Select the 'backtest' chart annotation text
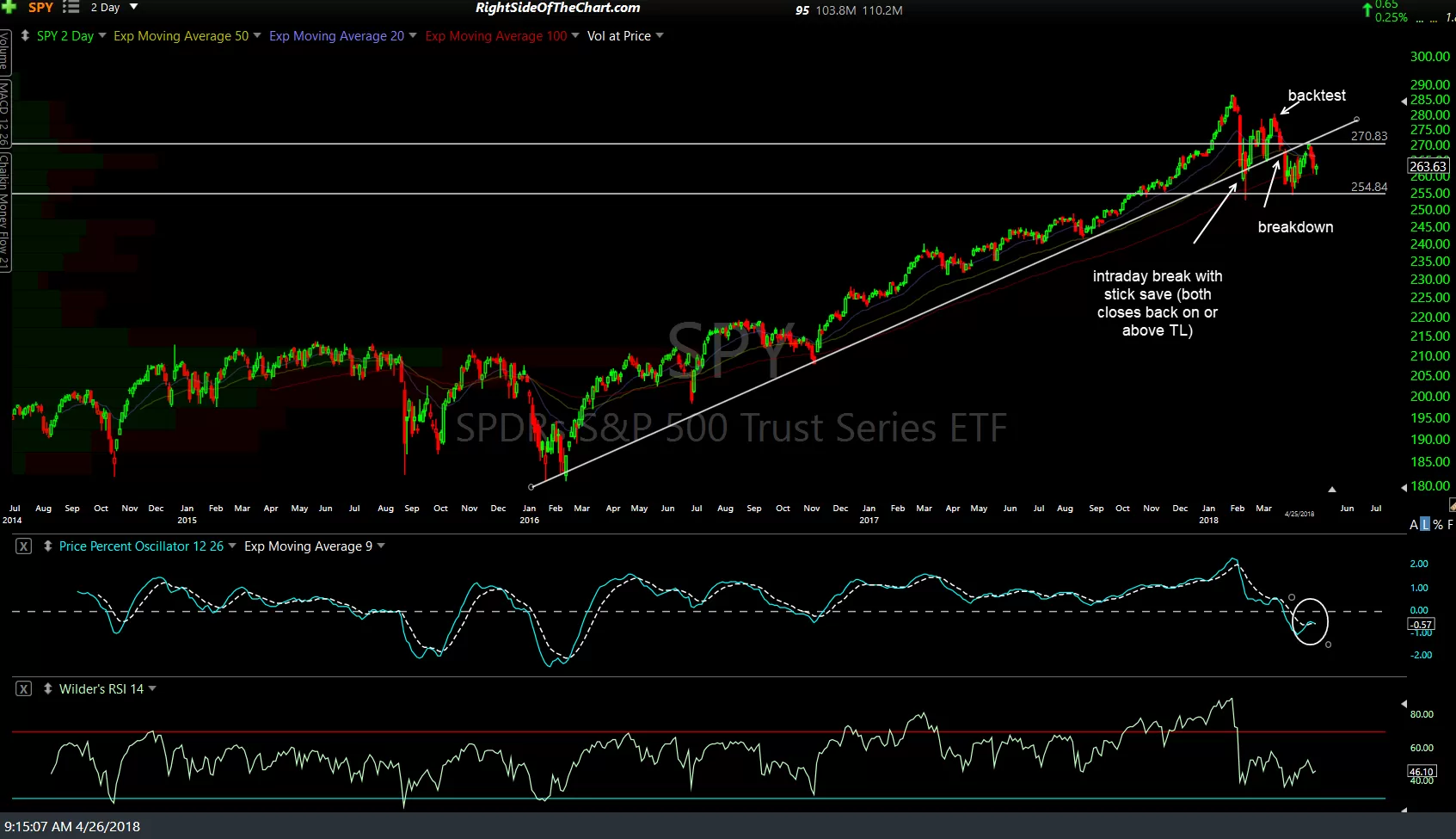Image resolution: width=1456 pixels, height=839 pixels. pyautogui.click(x=1317, y=96)
